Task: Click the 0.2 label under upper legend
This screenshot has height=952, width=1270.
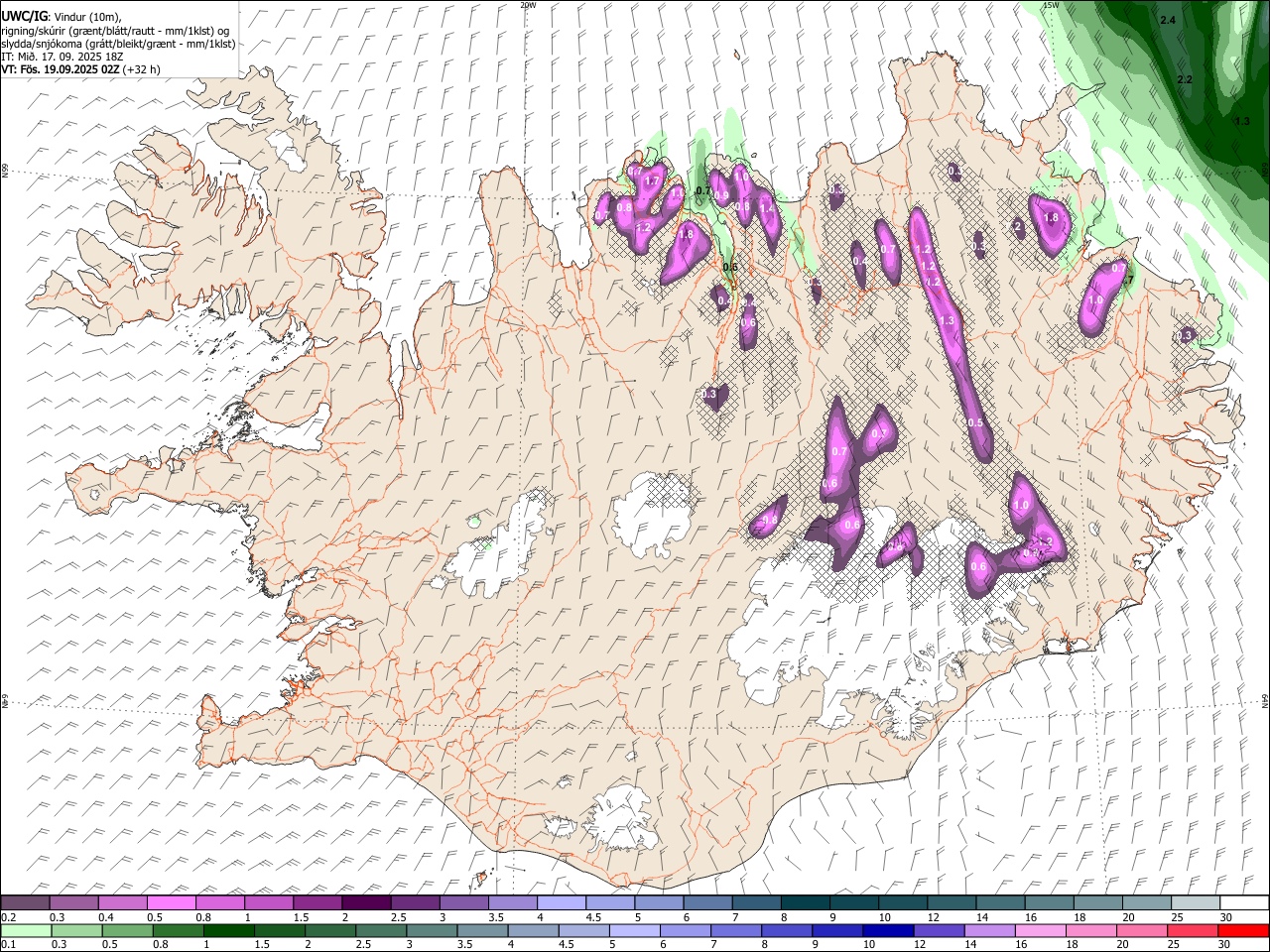Action: coord(8,917)
